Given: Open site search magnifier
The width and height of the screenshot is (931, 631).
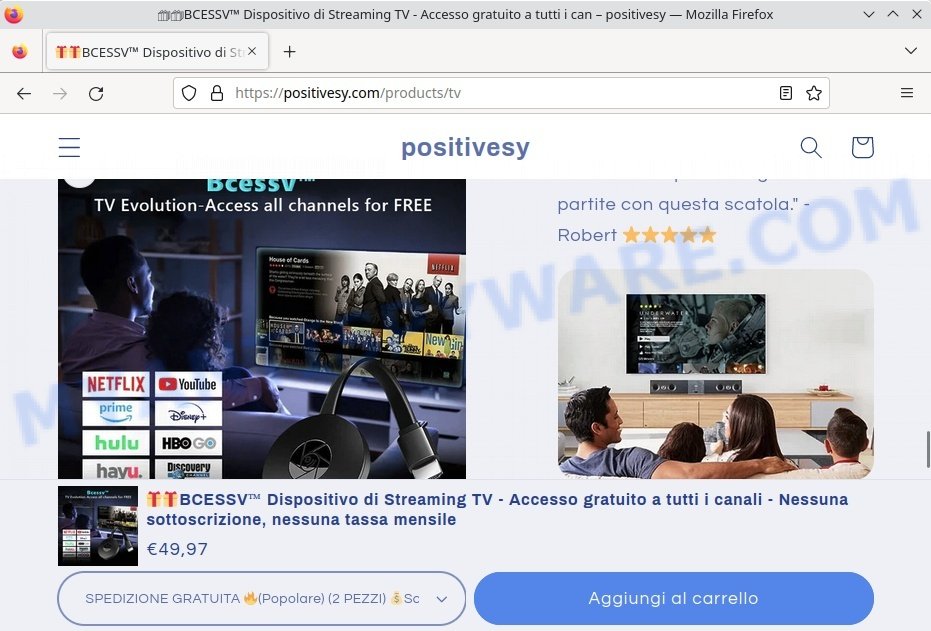Looking at the screenshot, I should click(x=811, y=147).
